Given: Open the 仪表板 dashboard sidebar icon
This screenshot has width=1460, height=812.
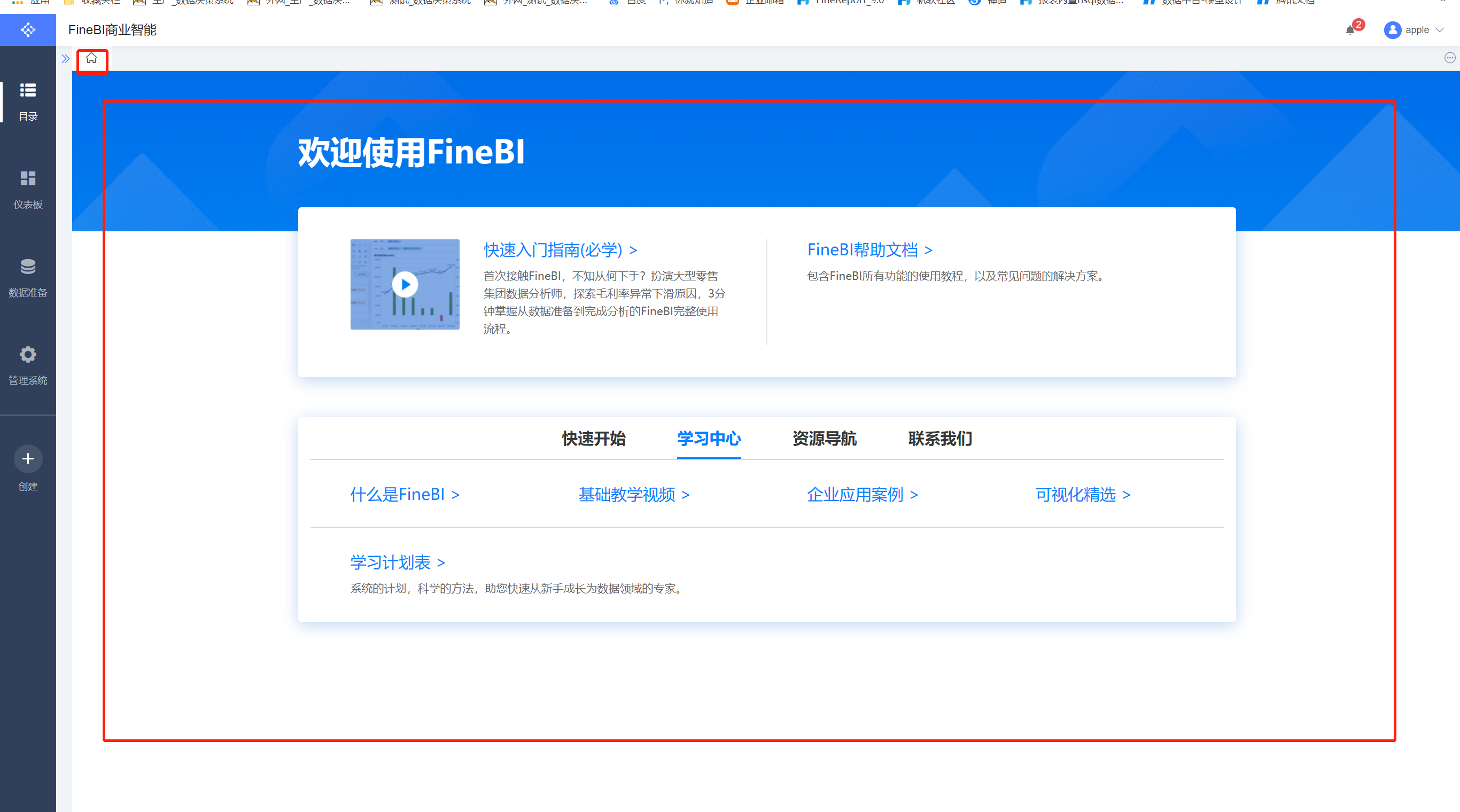Looking at the screenshot, I should (28, 178).
